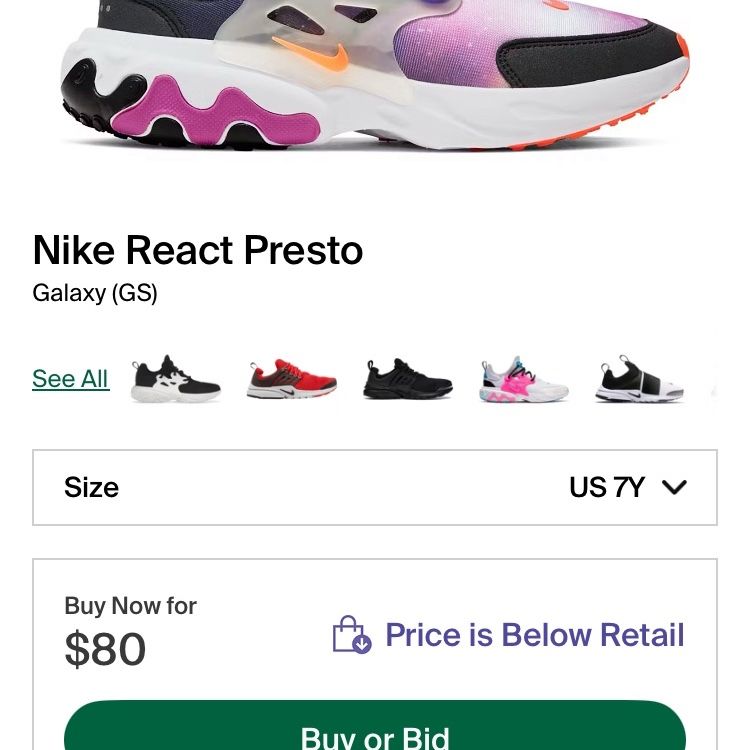Open the See All variants link
The image size is (750, 750).
[x=71, y=379]
